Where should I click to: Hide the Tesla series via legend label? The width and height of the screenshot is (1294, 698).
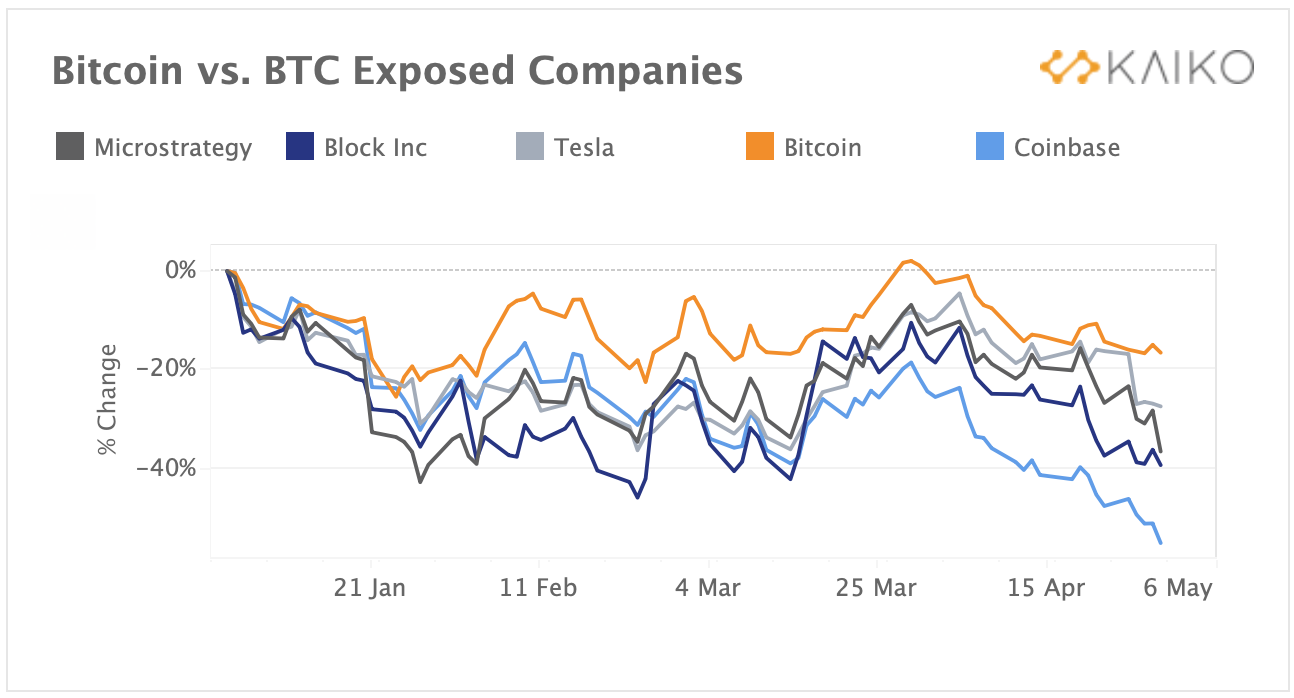pos(584,148)
